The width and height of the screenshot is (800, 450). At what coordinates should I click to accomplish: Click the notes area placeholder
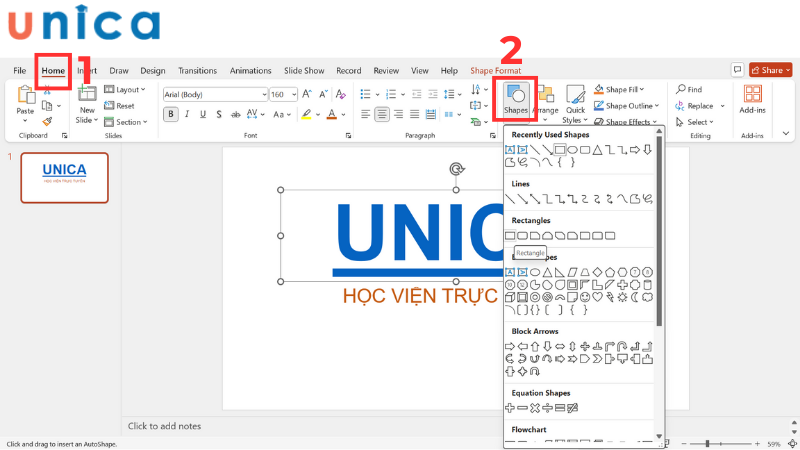point(164,426)
